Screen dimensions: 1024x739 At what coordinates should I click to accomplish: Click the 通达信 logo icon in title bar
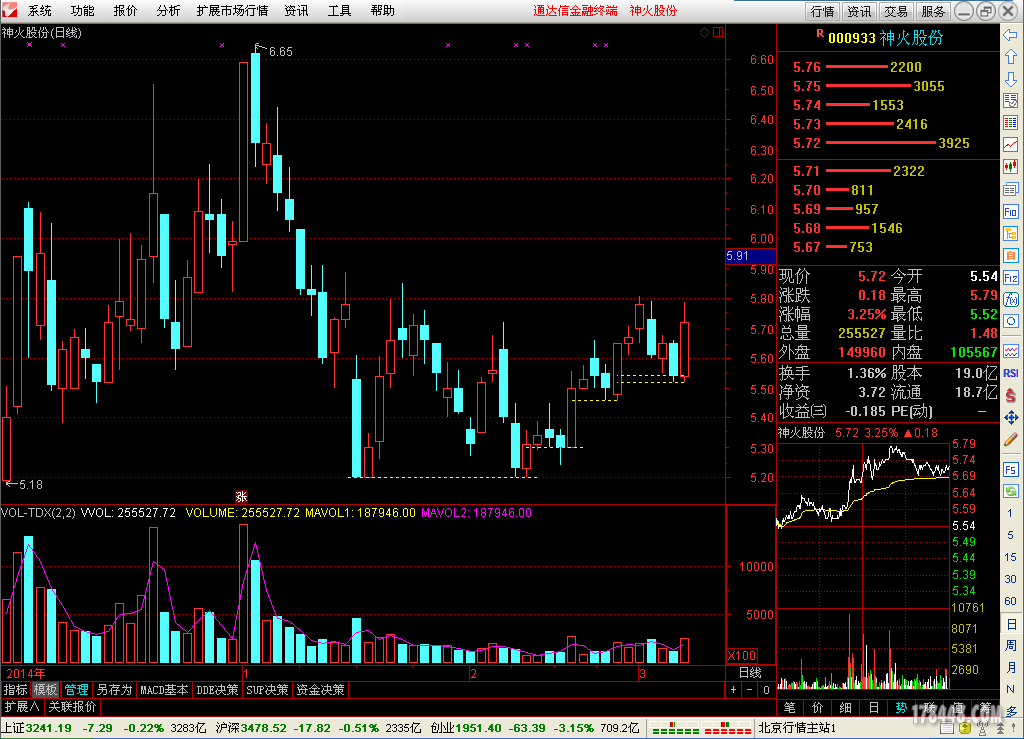pos(9,10)
